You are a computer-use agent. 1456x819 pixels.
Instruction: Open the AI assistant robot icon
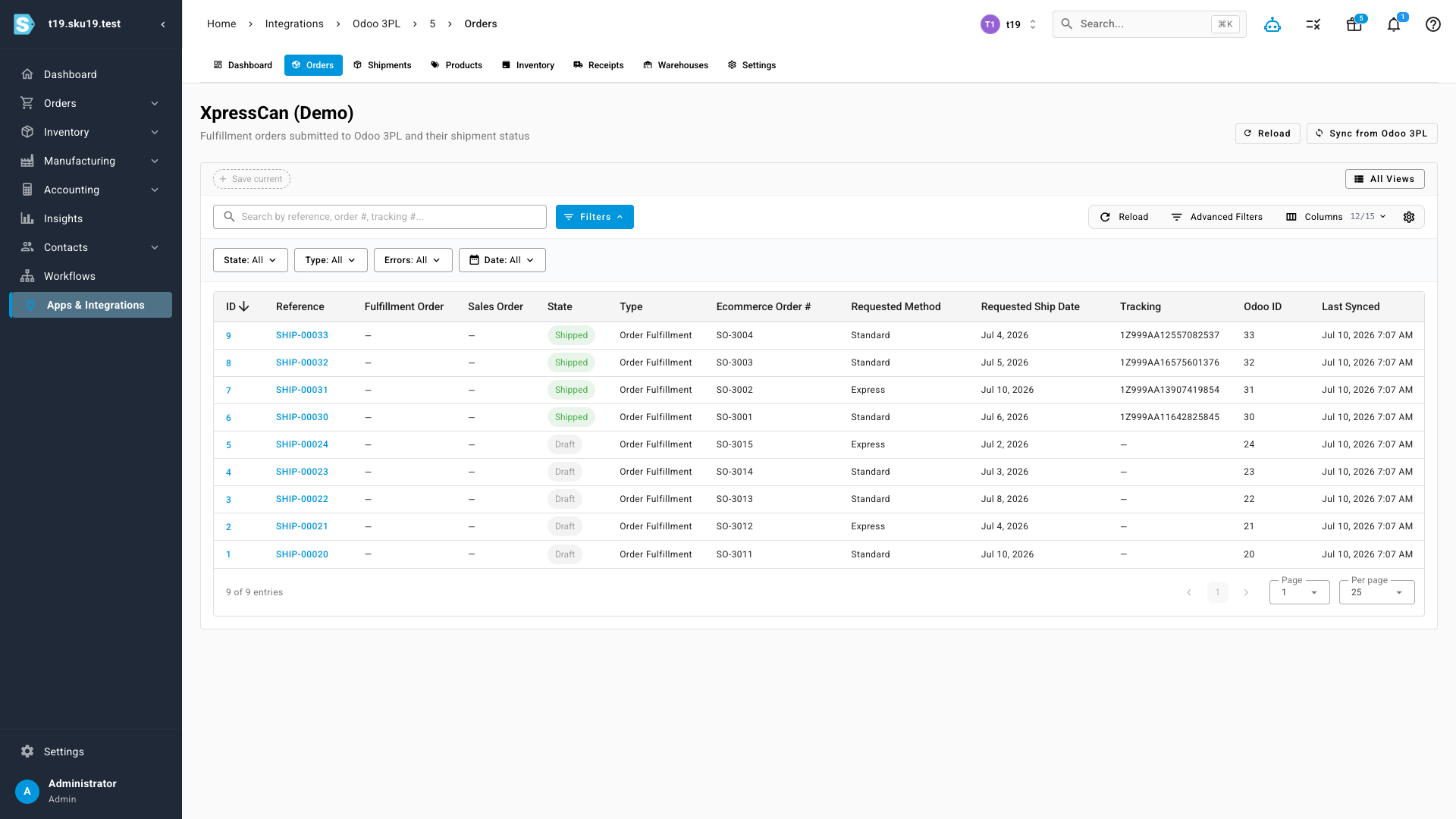click(x=1272, y=24)
